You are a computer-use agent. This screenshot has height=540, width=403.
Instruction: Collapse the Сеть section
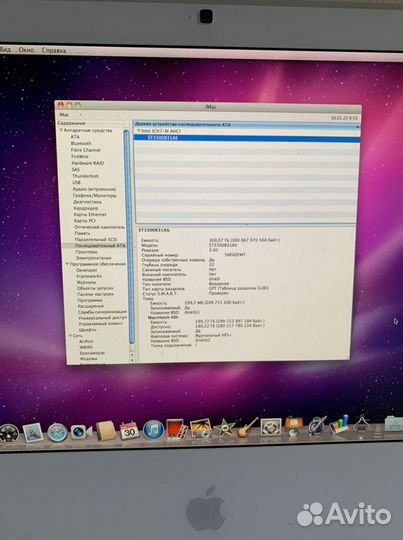tap(70, 335)
